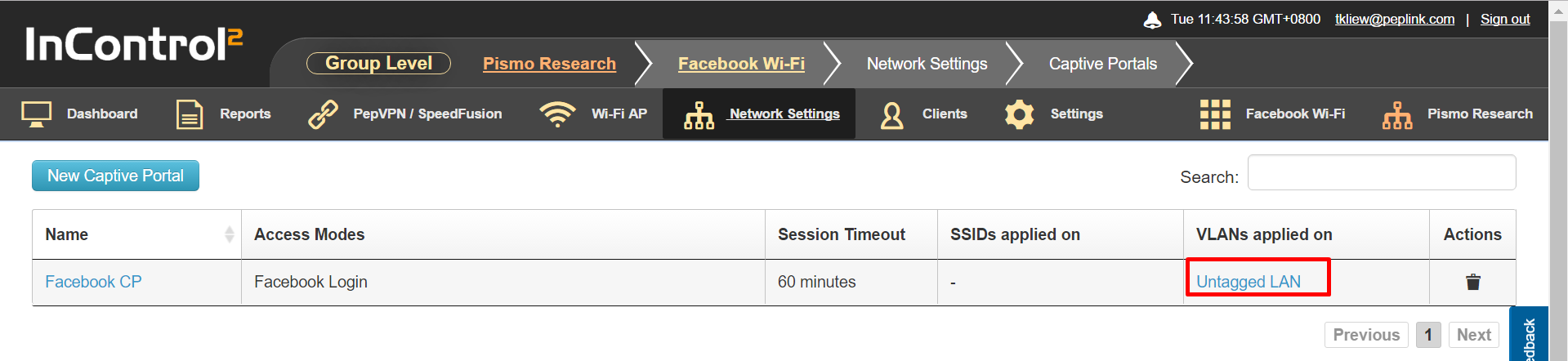1568x361 pixels.
Task: Click the Untagged LAN link
Action: (1248, 282)
